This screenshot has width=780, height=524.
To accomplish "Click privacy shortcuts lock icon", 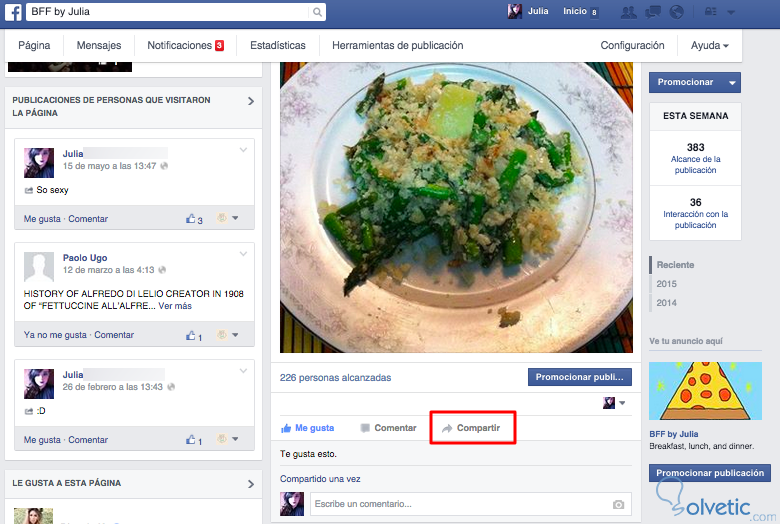I will coord(710,12).
